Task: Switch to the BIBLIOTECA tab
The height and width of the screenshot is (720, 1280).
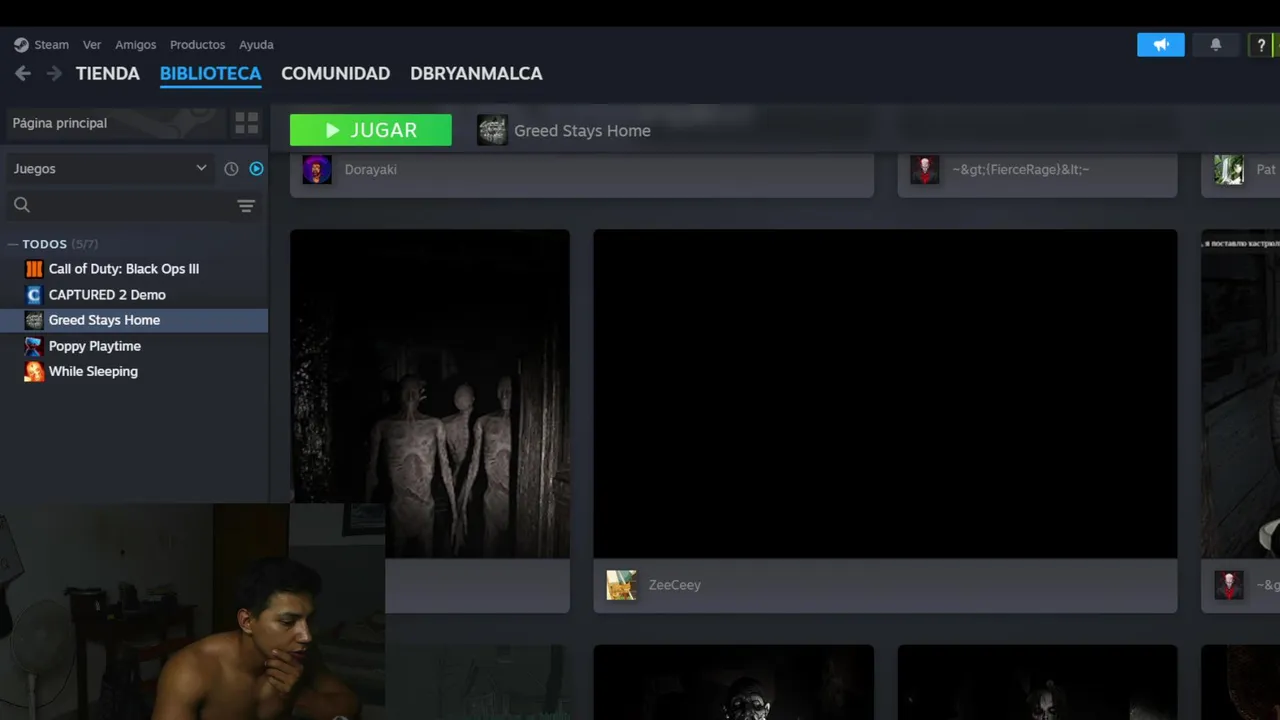Action: click(x=210, y=74)
